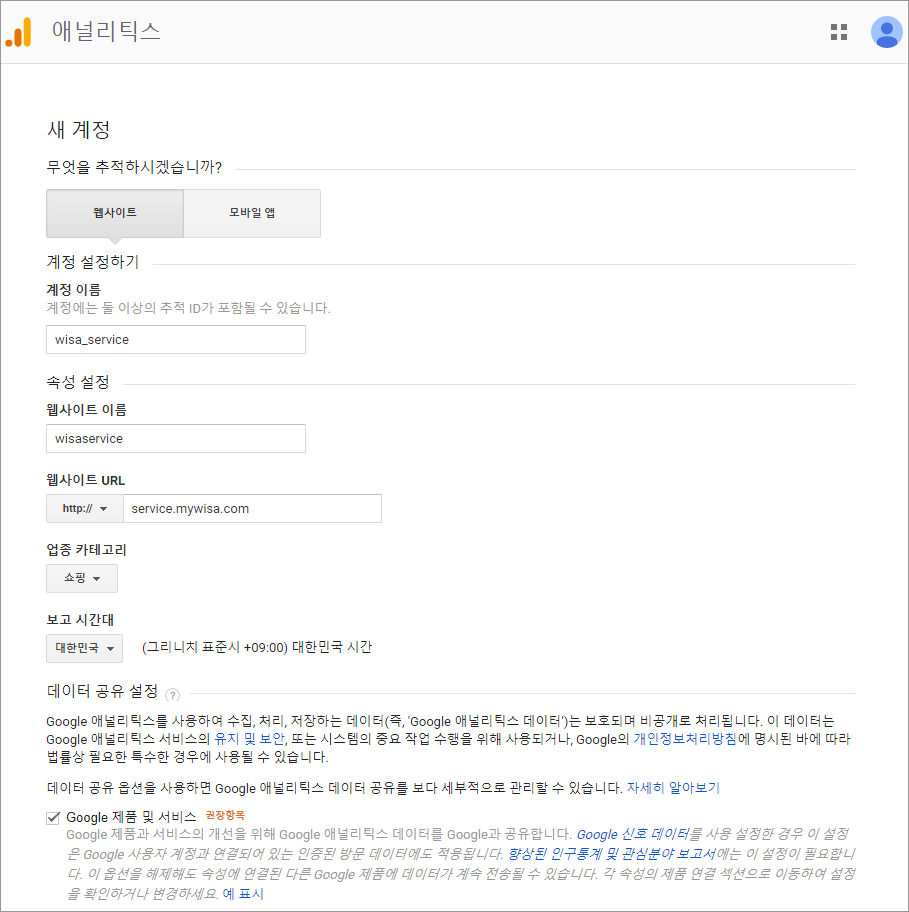Click the 속성 설정 section heading
The image size is (909, 912).
click(78, 382)
